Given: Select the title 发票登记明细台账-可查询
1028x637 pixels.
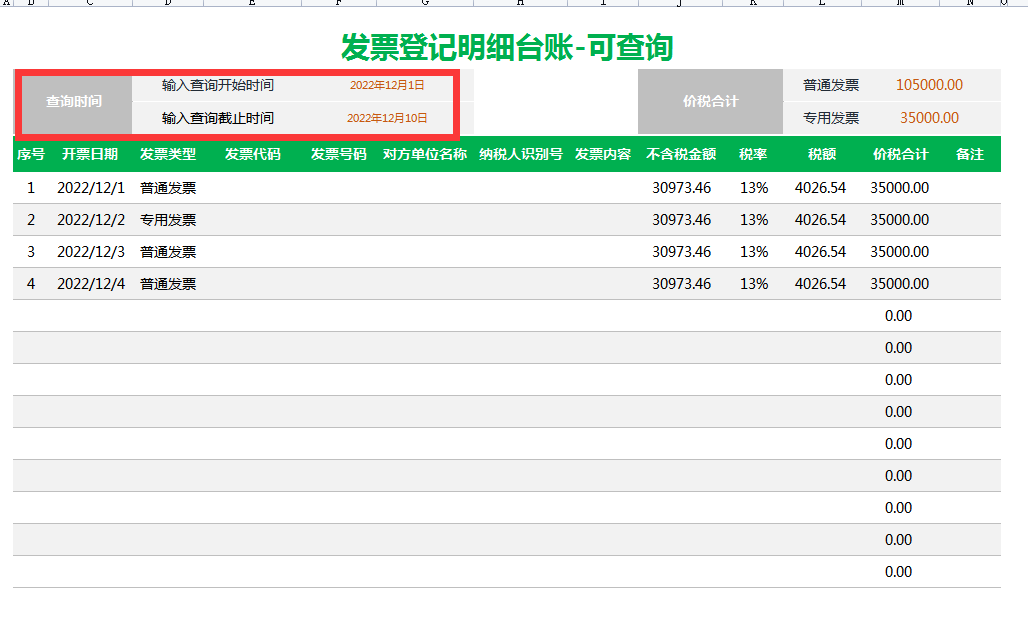Looking at the screenshot, I should tap(507, 46).
